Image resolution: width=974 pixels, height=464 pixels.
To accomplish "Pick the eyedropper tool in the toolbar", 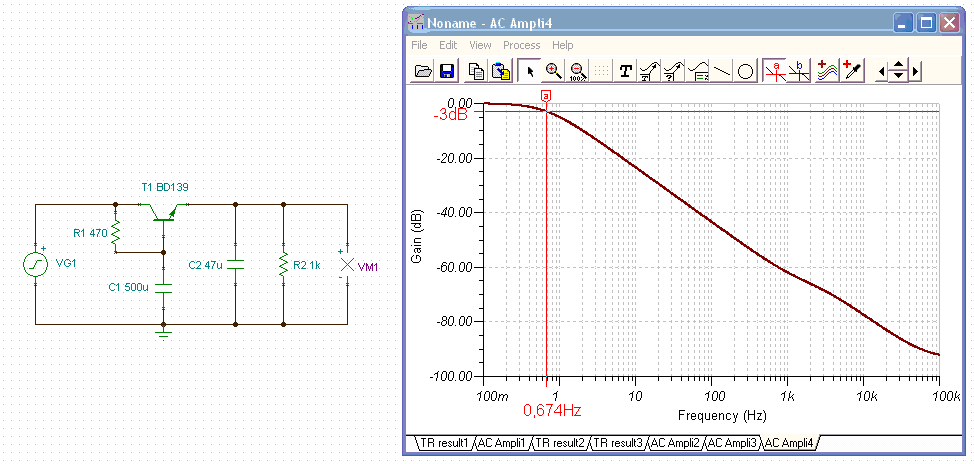I will pos(852,71).
